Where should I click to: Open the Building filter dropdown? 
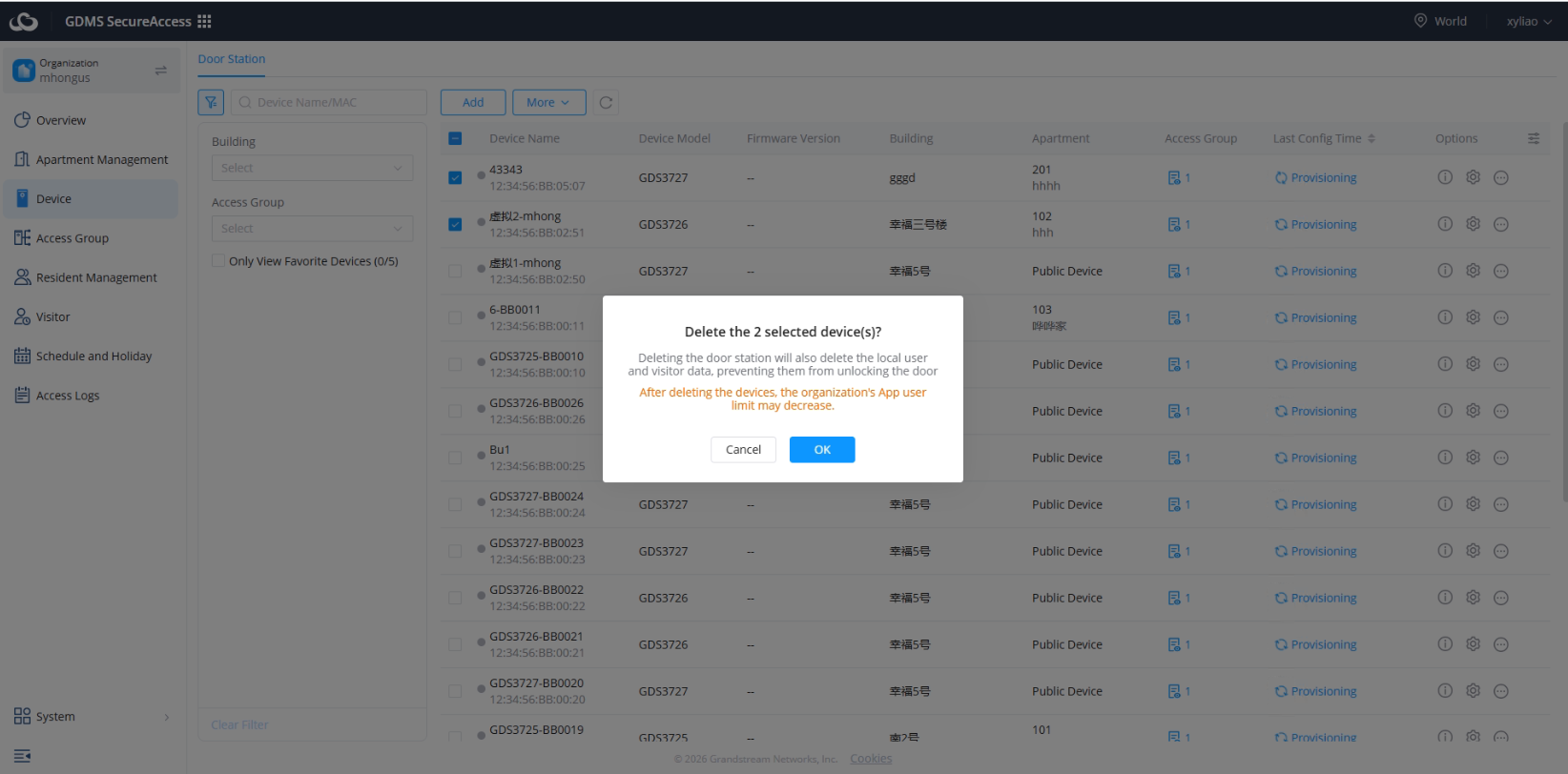[312, 168]
